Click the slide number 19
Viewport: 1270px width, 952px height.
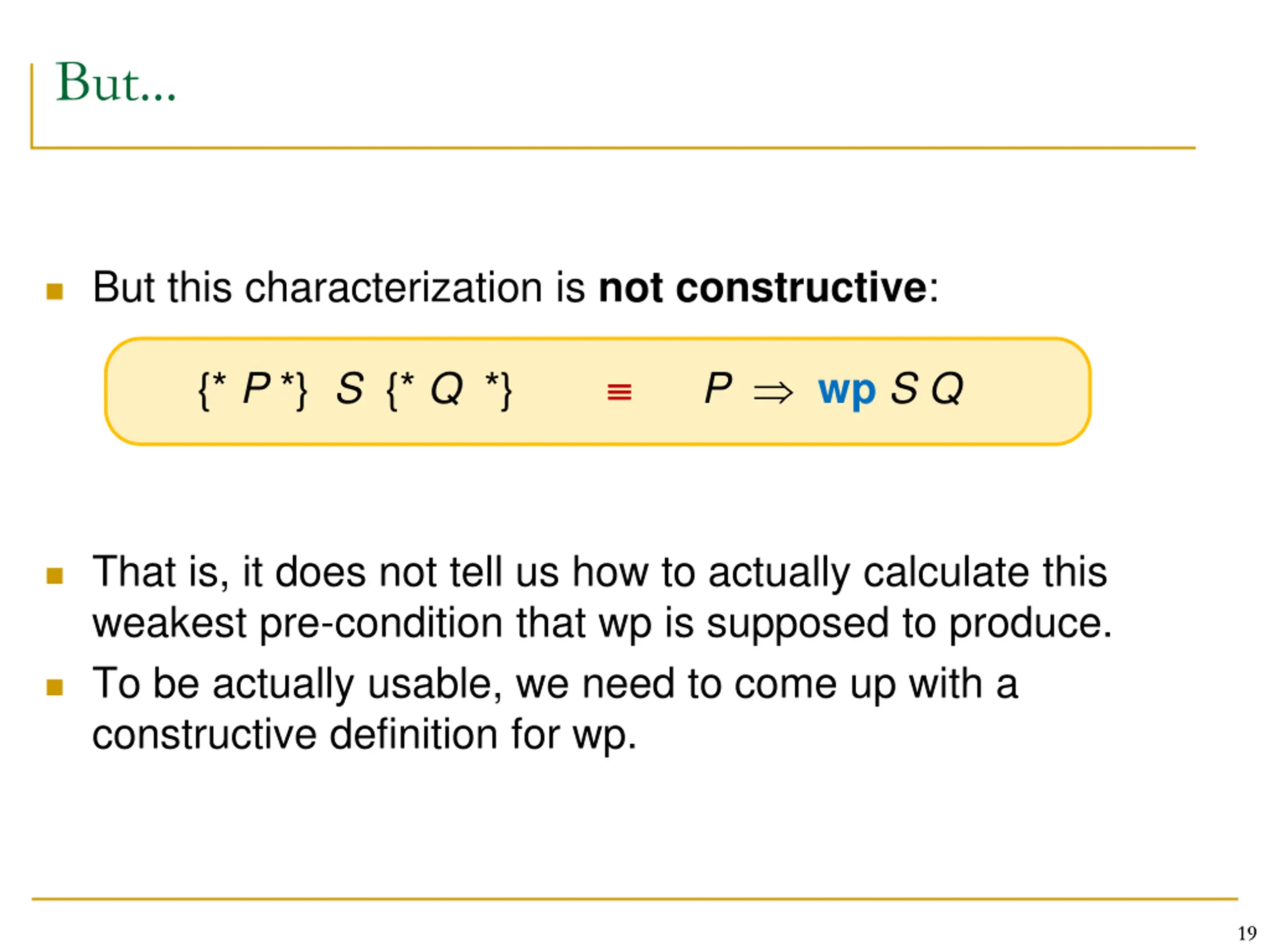1247,934
